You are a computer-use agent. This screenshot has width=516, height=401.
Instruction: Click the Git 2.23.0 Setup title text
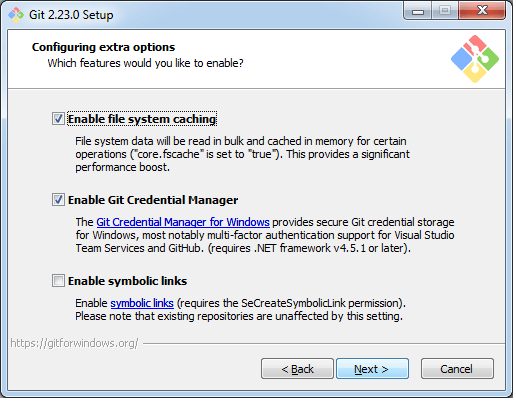point(71,15)
